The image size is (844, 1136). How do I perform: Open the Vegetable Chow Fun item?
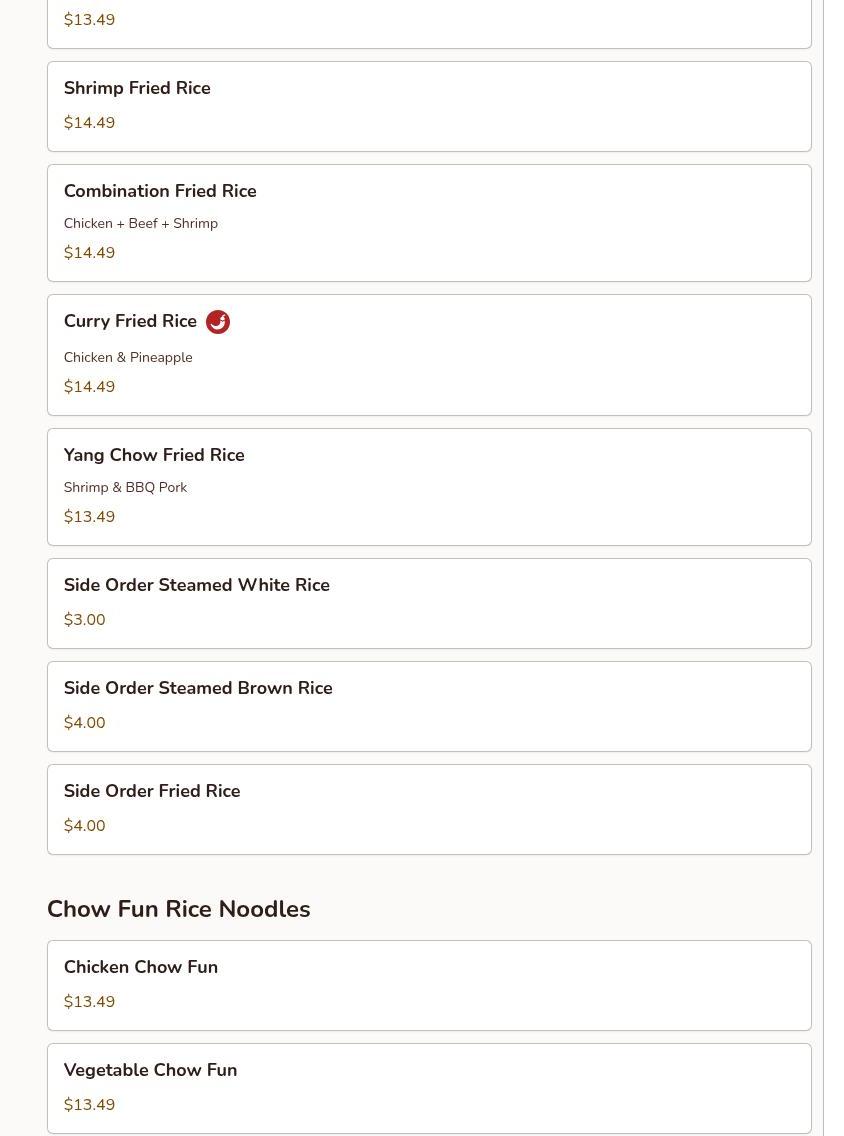pos(429,1088)
